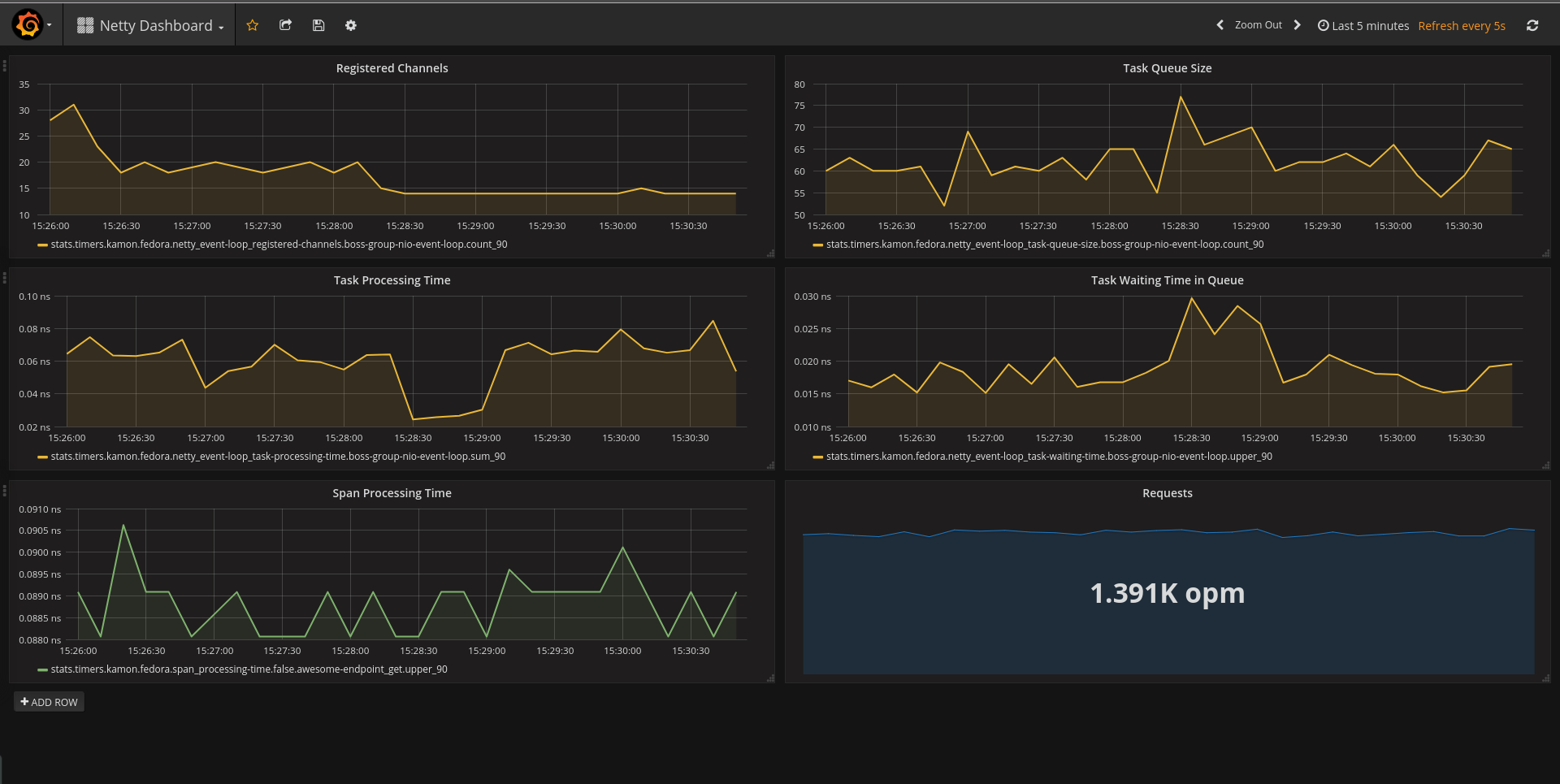The height and width of the screenshot is (784, 1560).
Task: Click the 80 axis label in Task Queue Size
Action: (799, 84)
